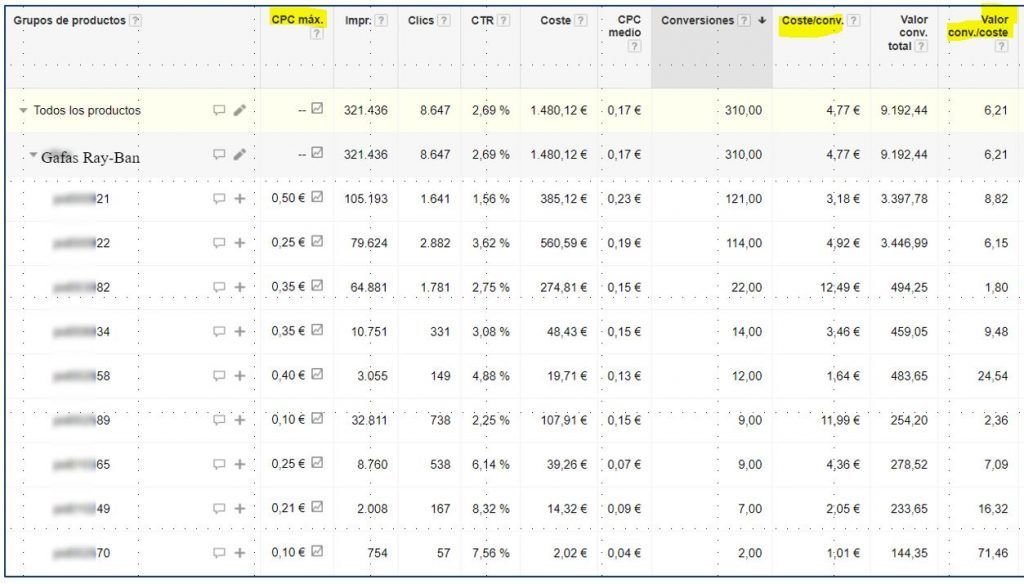This screenshot has width=1024, height=584.
Task: Open the help icon next to Coste/conv. header
Action: (854, 20)
